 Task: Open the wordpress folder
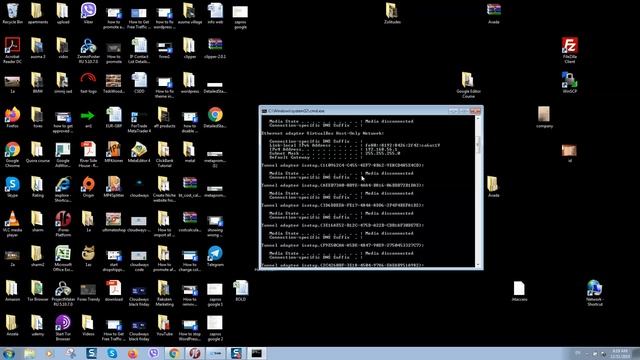(x=189, y=80)
